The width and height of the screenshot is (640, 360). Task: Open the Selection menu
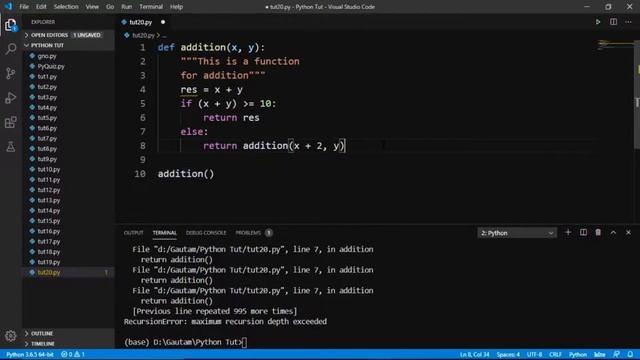66,7
